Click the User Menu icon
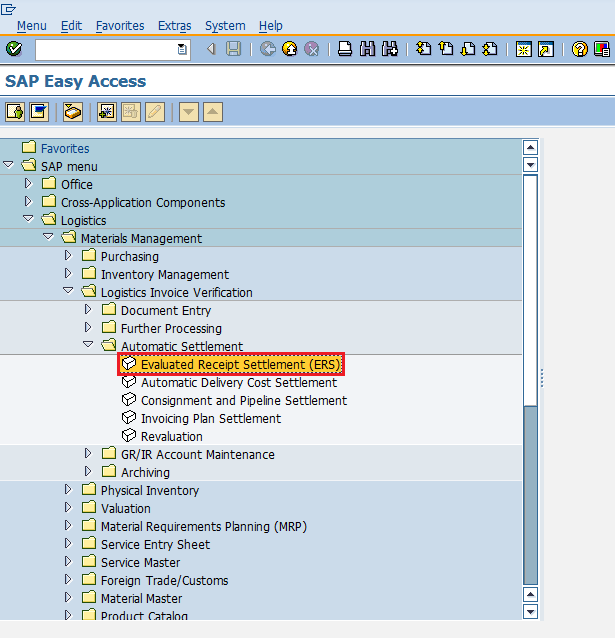The width and height of the screenshot is (615, 638). [15, 112]
